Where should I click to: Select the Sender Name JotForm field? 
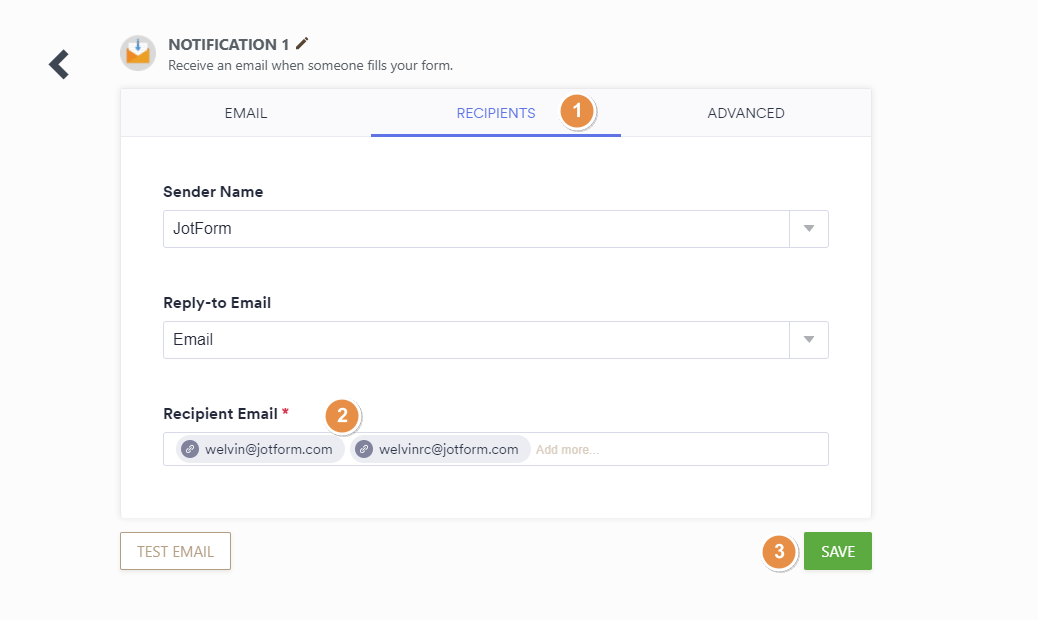coord(476,229)
